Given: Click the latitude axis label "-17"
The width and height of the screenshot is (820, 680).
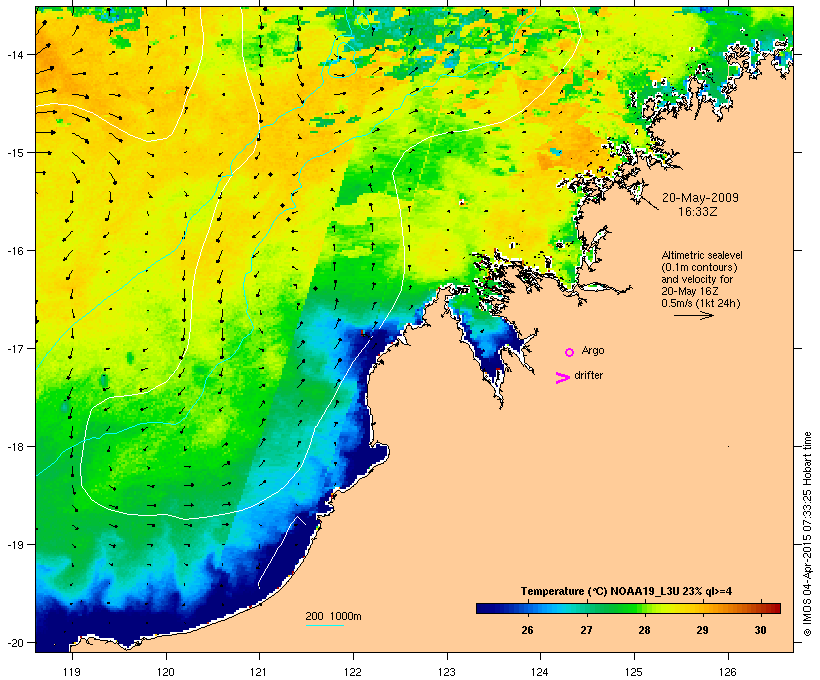Looking at the screenshot, I should click(14, 348).
